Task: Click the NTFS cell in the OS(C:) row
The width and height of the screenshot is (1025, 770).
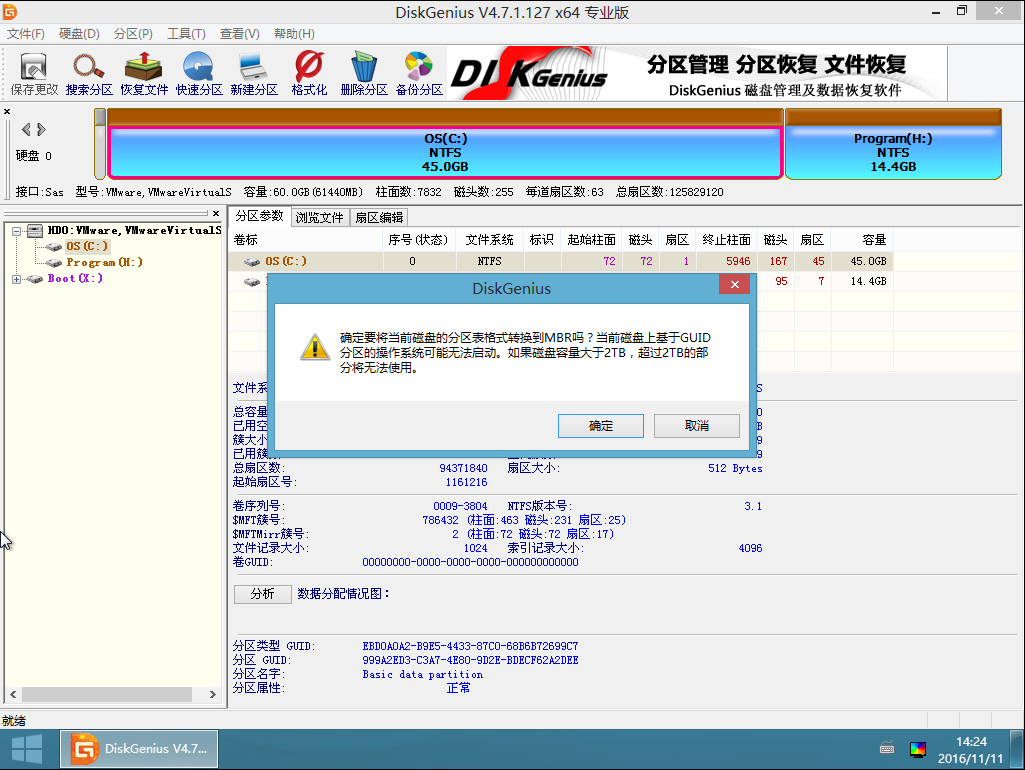Action: [489, 261]
